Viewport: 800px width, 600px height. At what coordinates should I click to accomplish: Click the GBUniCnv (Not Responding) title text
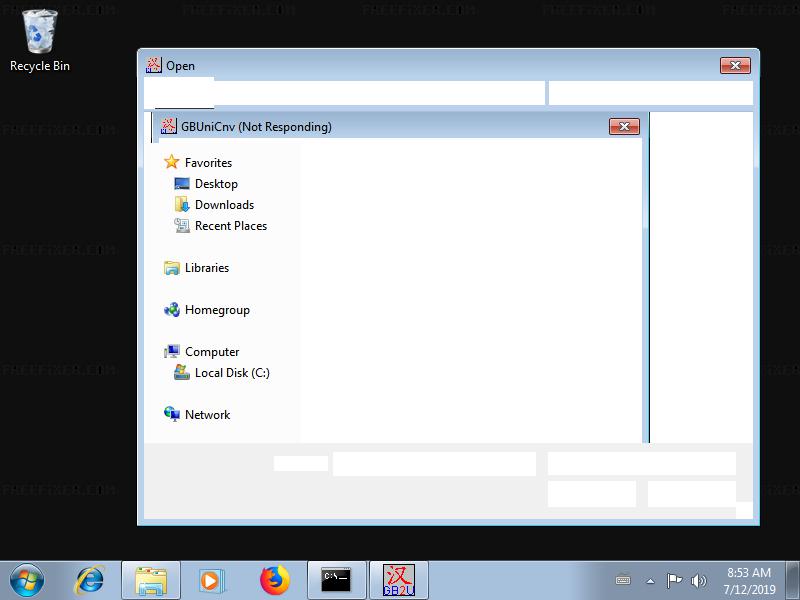coord(256,127)
